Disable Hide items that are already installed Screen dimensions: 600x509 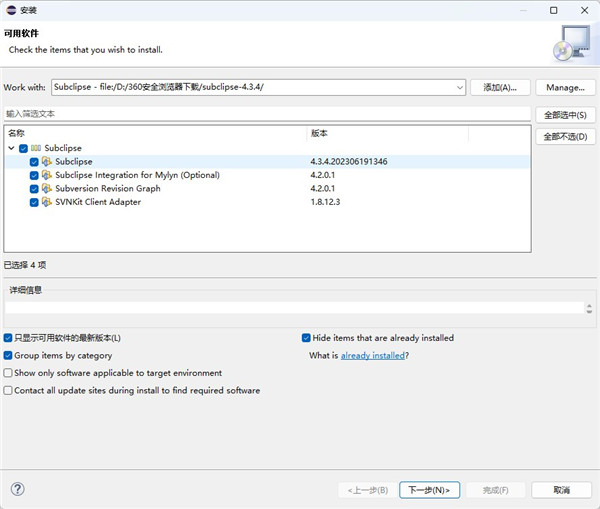click(x=306, y=338)
